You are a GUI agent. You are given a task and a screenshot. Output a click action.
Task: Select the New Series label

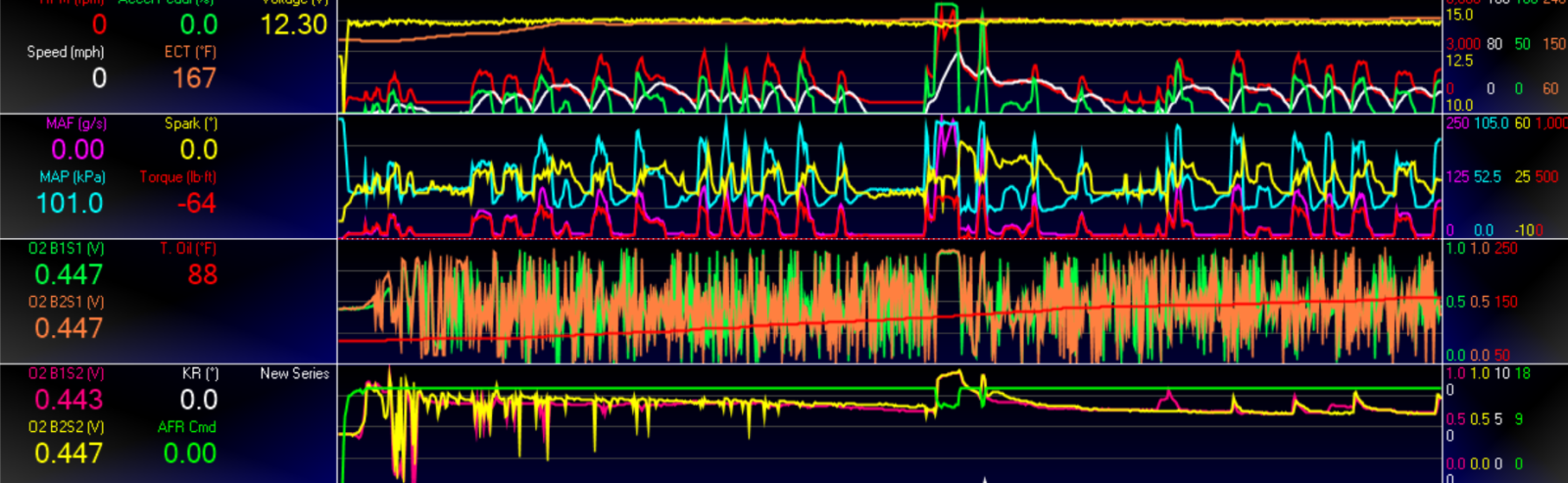[294, 373]
